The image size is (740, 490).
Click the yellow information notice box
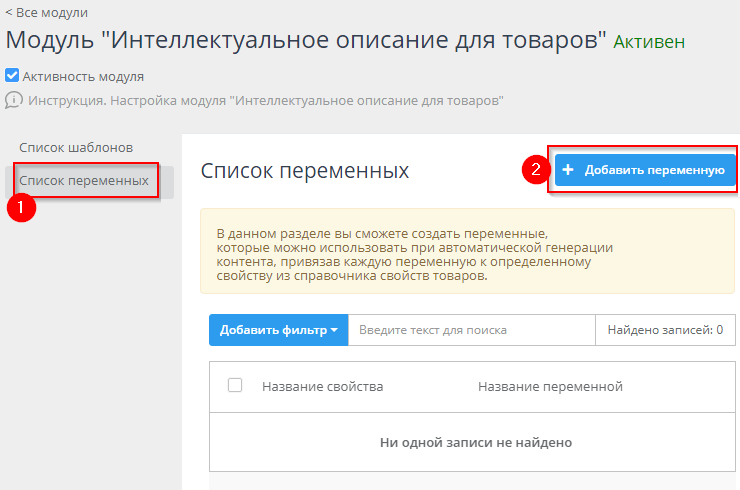[467, 251]
